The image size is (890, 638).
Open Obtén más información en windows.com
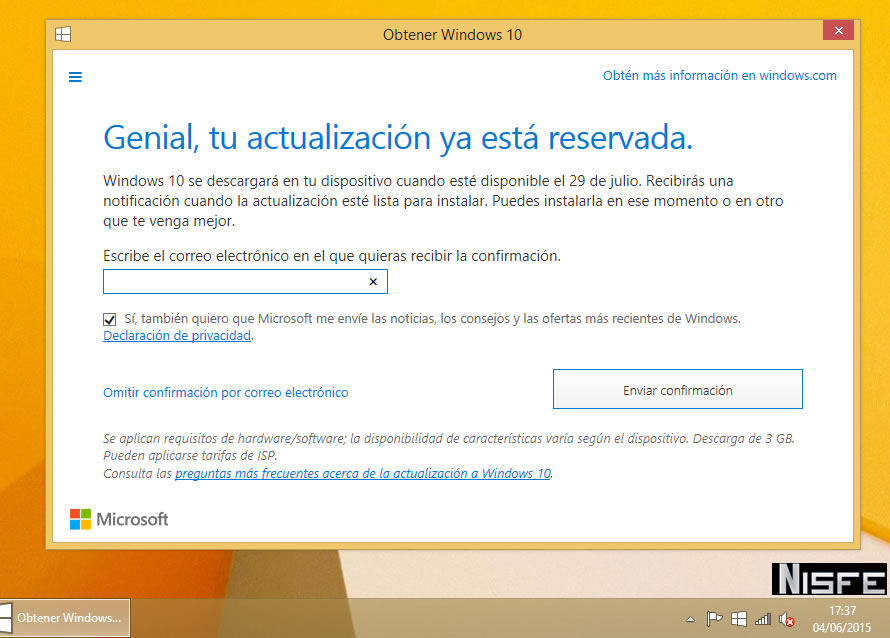point(719,76)
